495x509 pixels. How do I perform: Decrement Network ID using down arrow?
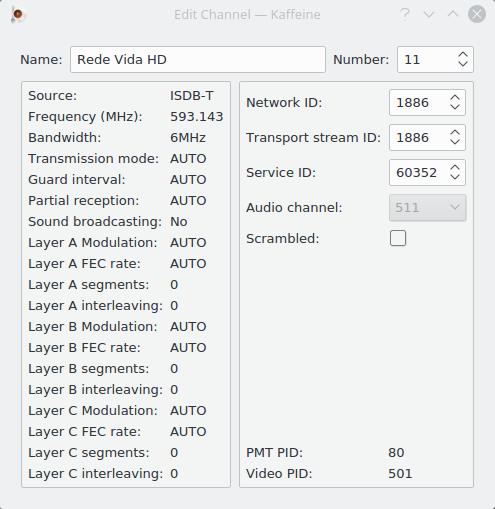pos(455,107)
